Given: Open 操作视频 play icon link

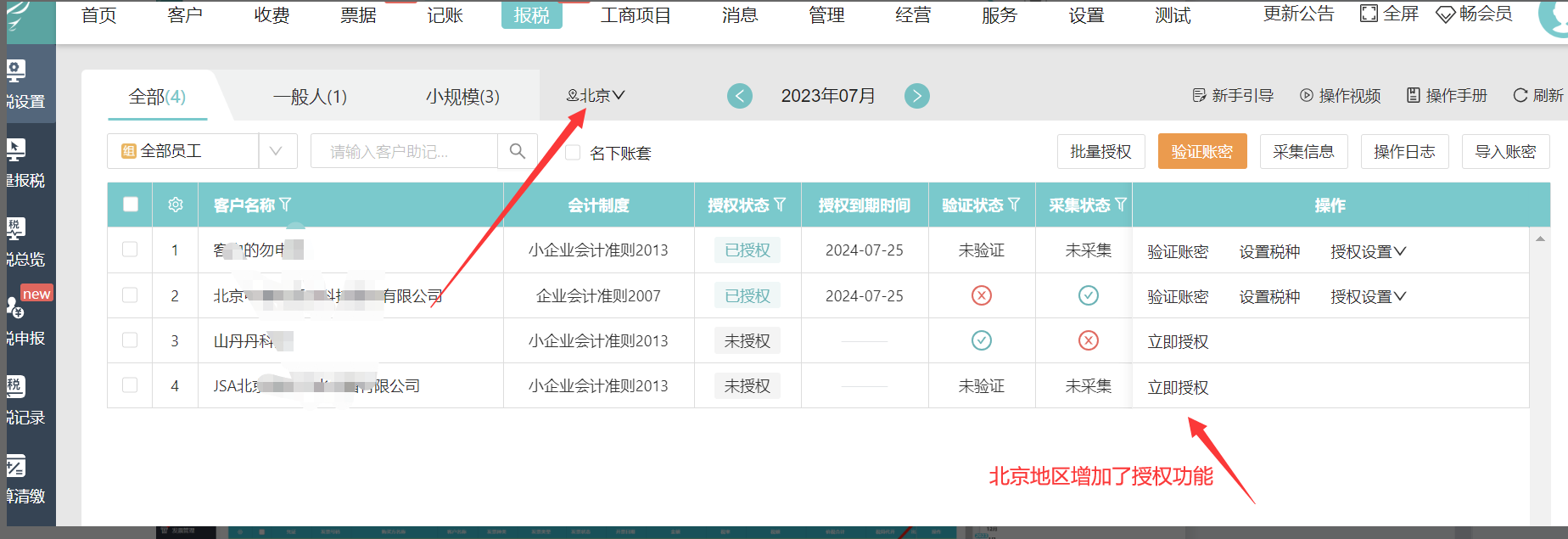Looking at the screenshot, I should (x=1307, y=95).
